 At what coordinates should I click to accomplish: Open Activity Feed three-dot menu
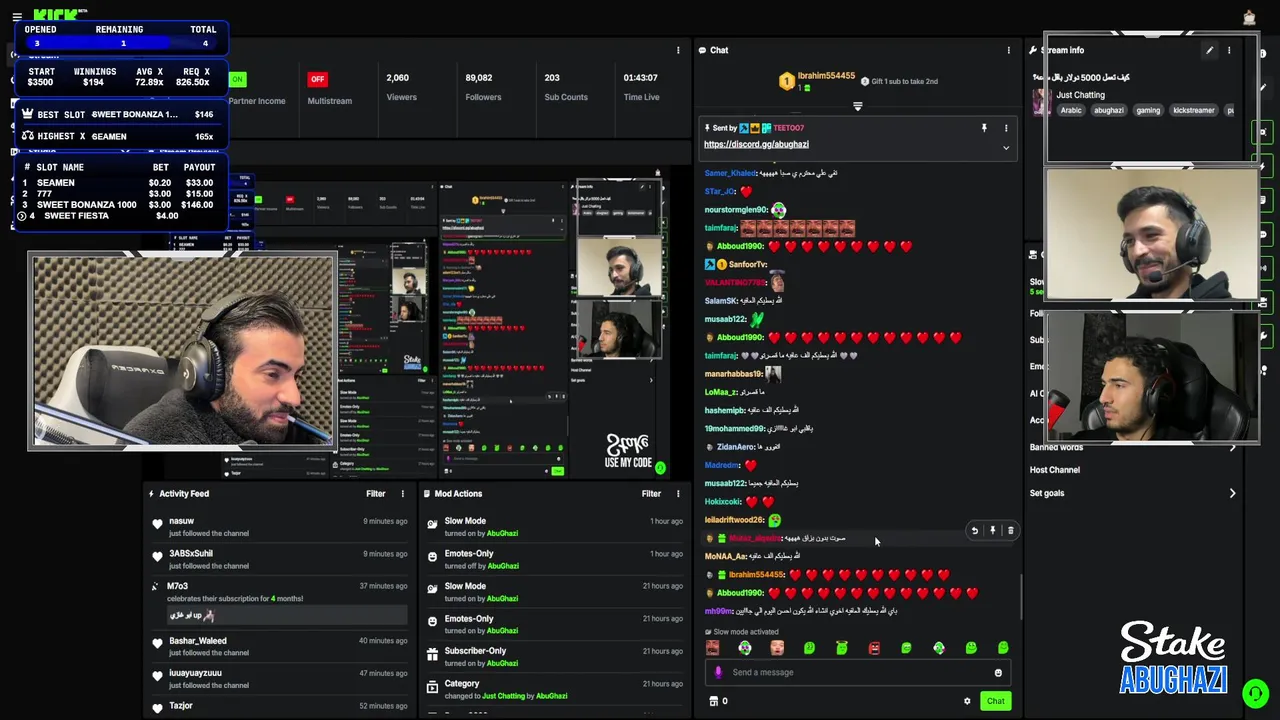(x=403, y=493)
